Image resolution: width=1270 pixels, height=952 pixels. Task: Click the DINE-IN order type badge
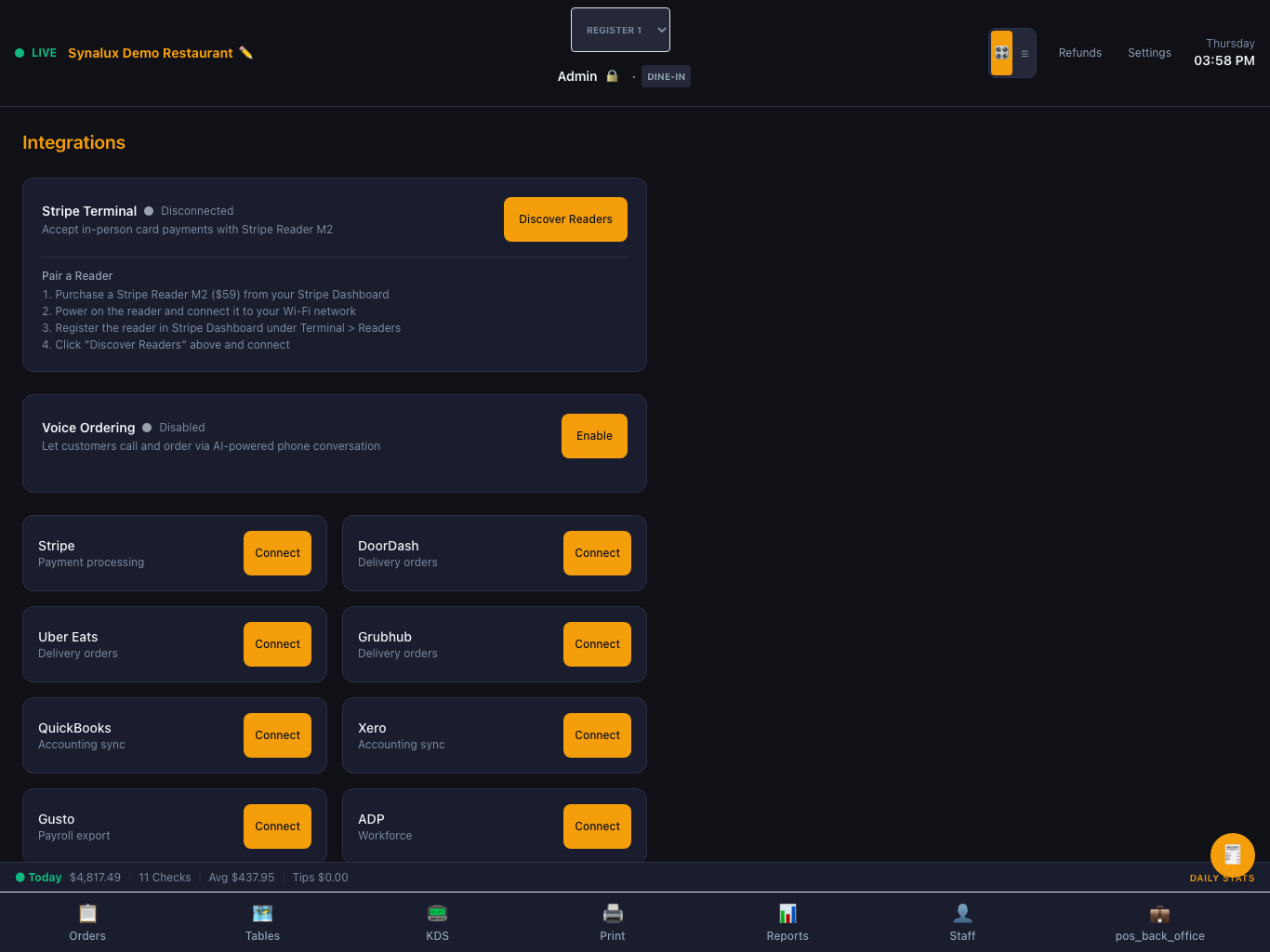tap(666, 76)
